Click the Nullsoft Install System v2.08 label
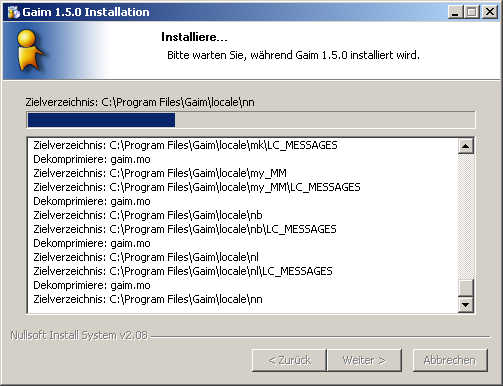 tap(79, 335)
